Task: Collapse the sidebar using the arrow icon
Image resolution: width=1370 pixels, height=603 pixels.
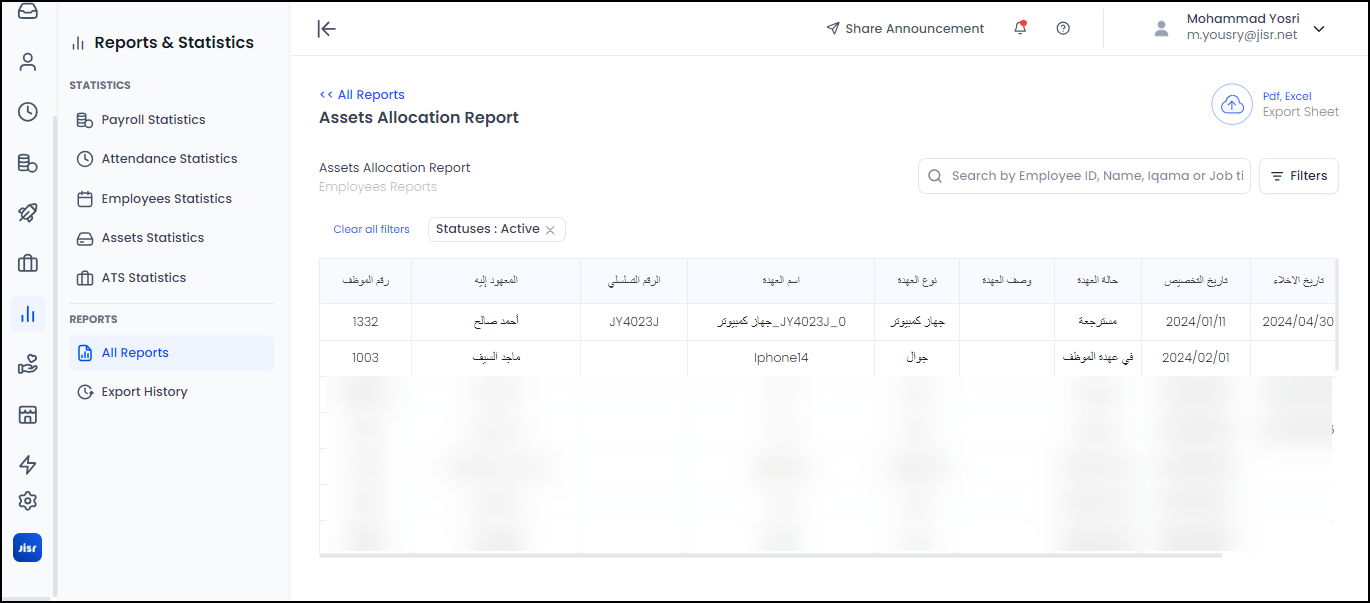Action: click(326, 29)
